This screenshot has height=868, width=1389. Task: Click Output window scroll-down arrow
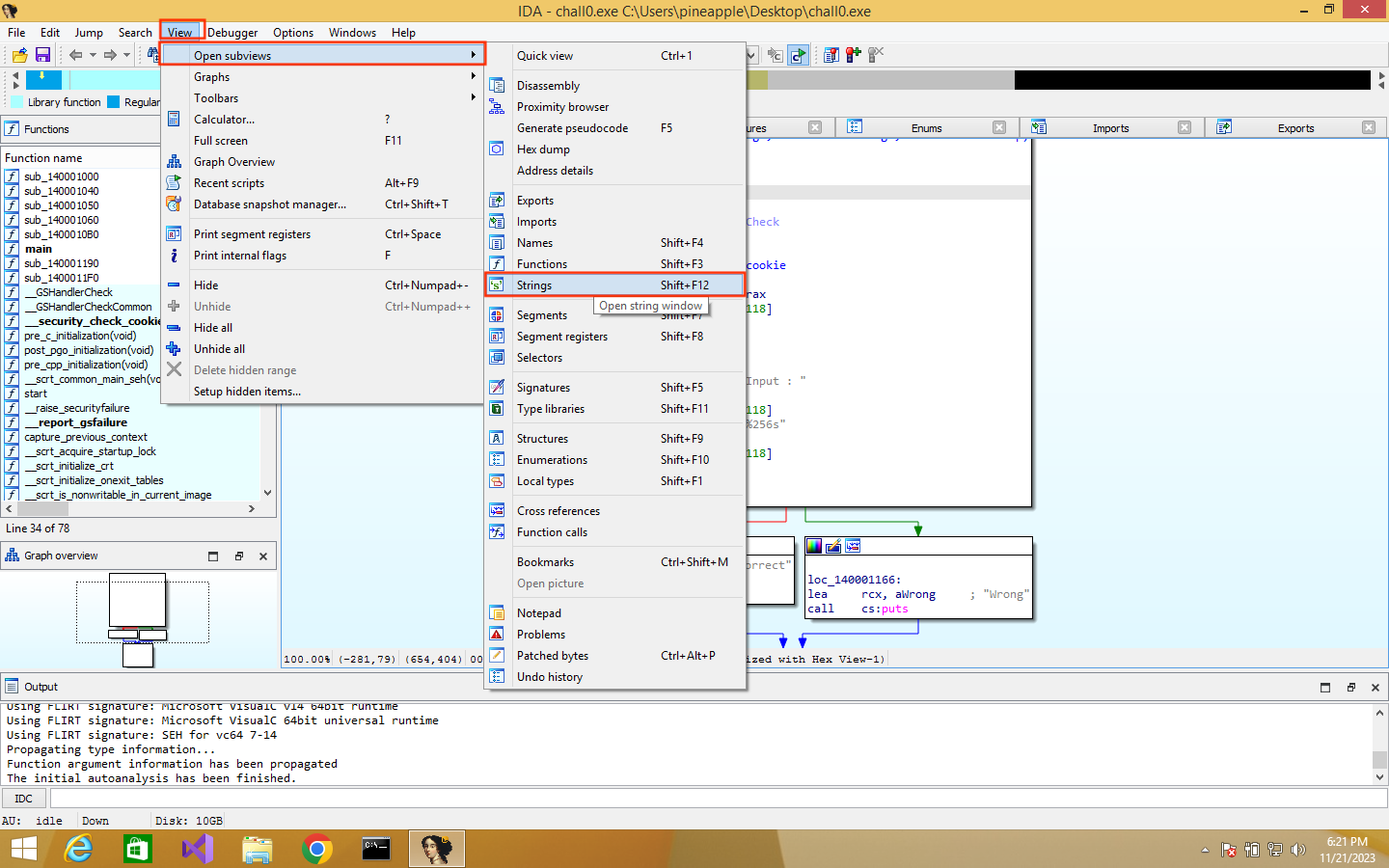(1379, 776)
